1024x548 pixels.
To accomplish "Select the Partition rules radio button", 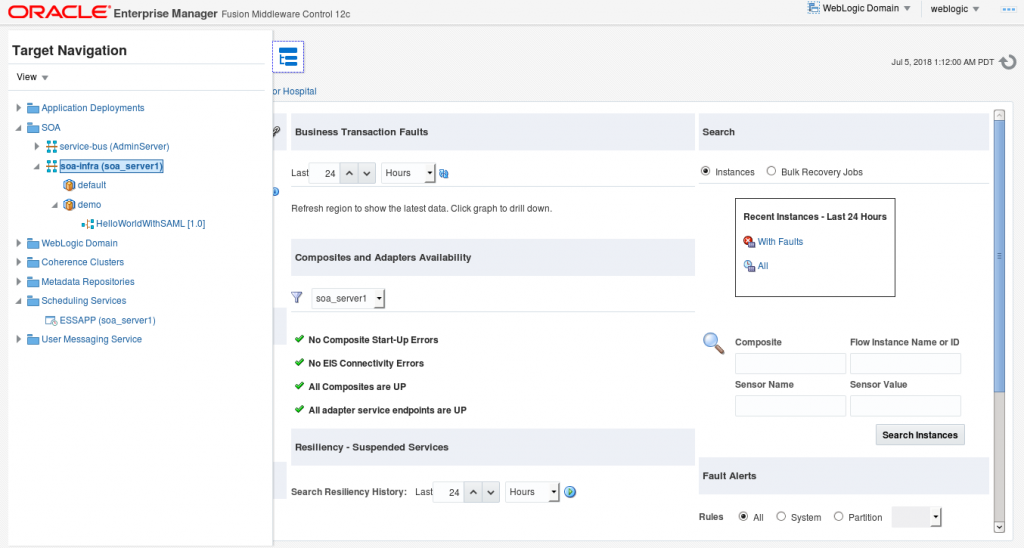I will (839, 517).
